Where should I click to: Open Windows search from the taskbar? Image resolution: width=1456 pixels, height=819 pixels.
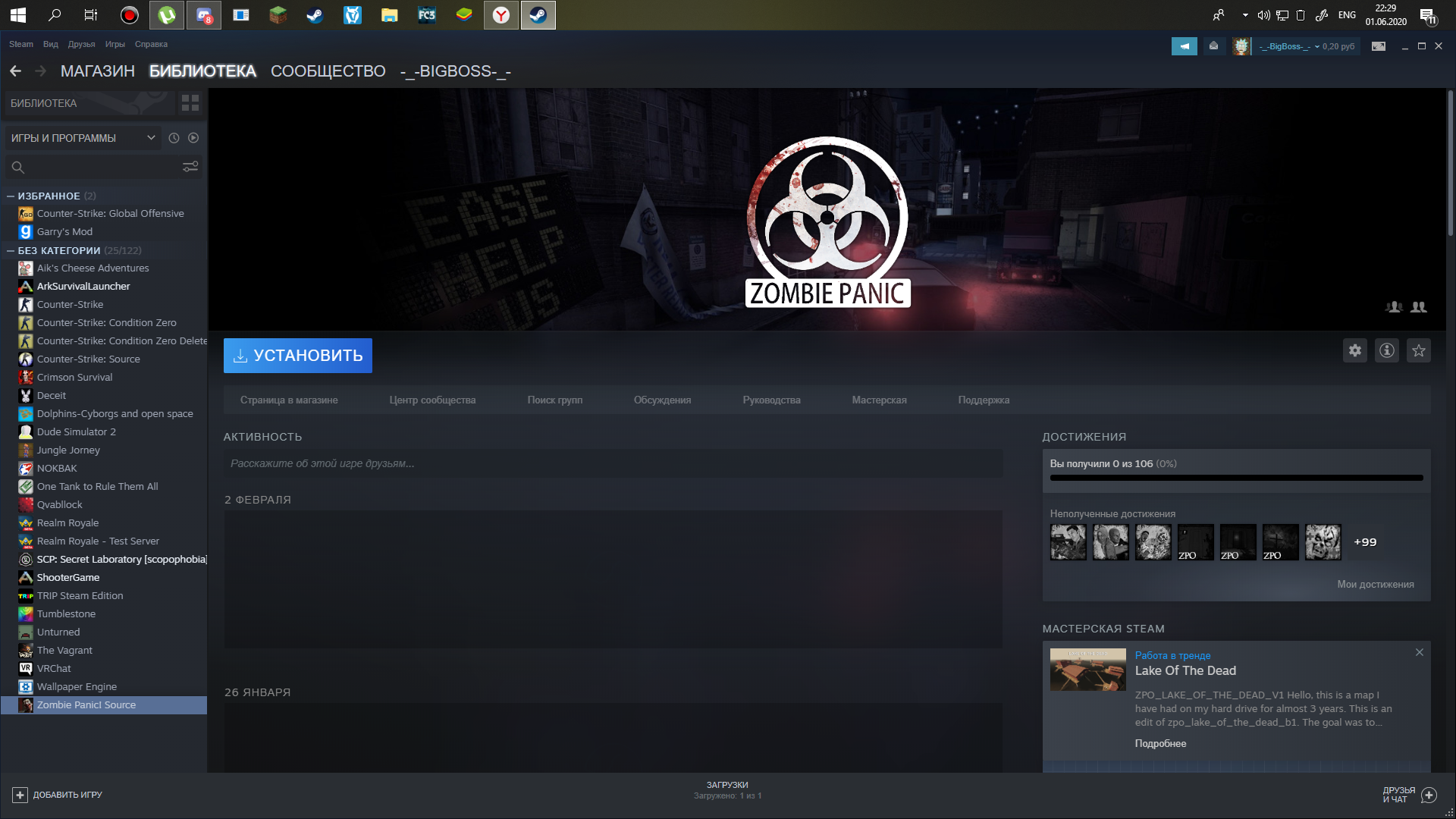(x=55, y=15)
